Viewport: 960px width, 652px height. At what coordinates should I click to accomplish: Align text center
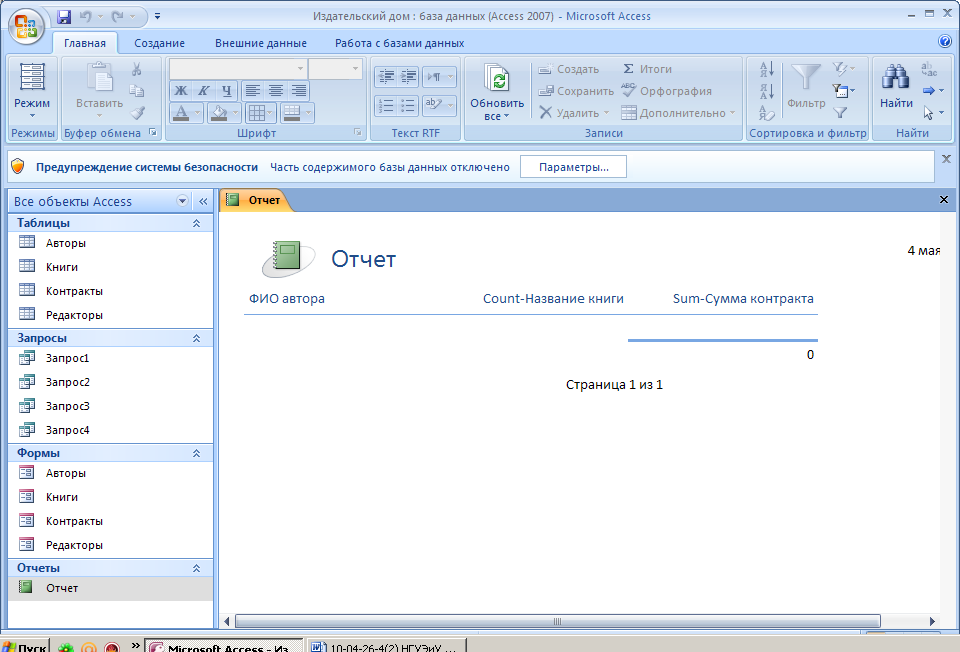(x=276, y=91)
